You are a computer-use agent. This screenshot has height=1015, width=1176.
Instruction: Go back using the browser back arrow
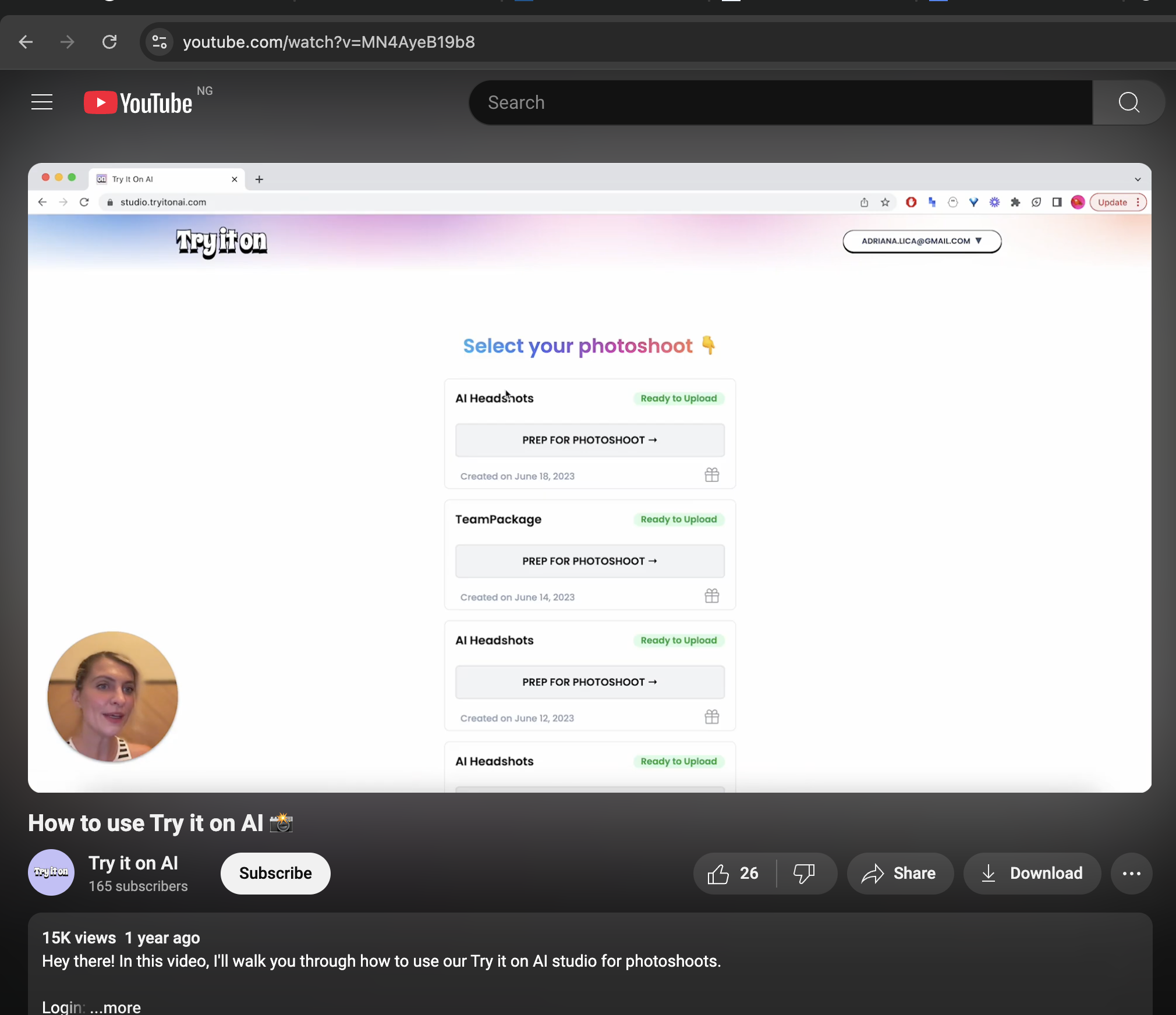[26, 42]
